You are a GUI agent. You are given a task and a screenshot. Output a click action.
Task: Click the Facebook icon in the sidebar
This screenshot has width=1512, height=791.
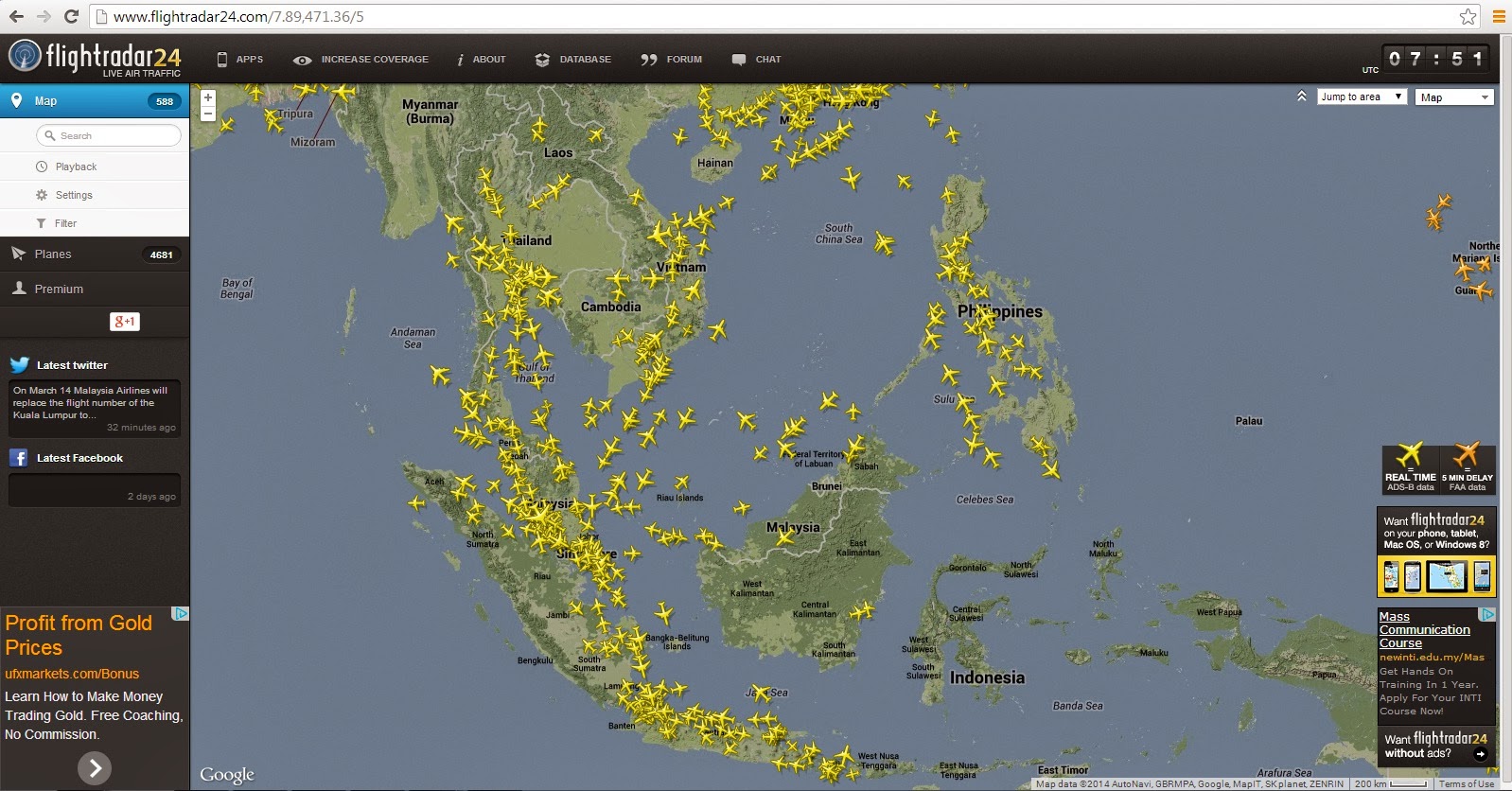coord(18,458)
